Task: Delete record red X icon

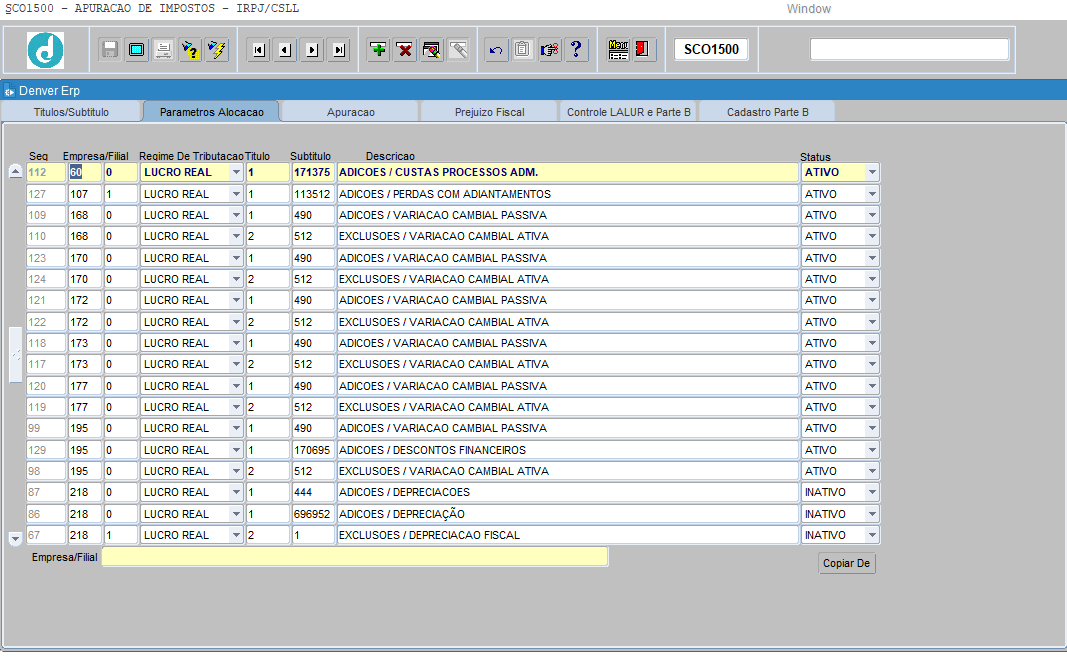Action: 405,50
